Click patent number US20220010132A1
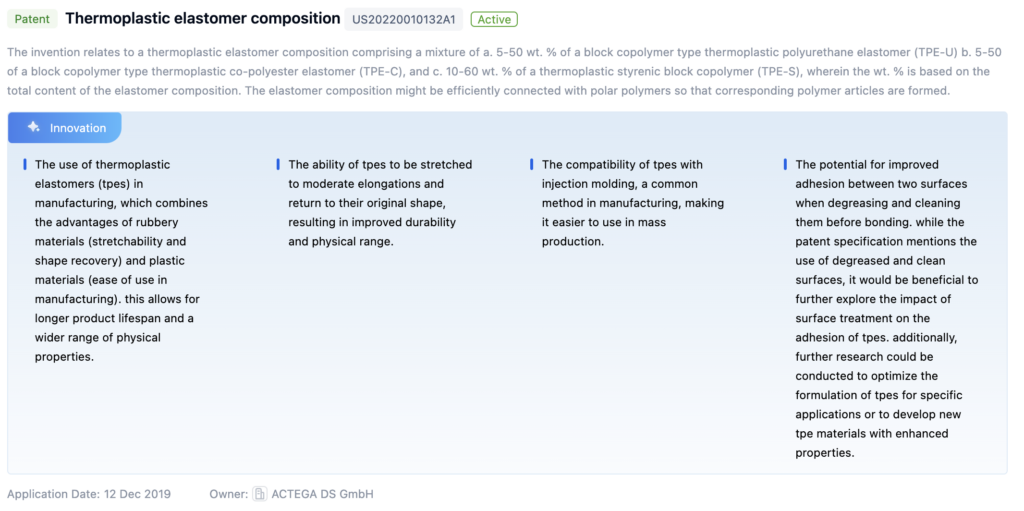 click(x=403, y=19)
